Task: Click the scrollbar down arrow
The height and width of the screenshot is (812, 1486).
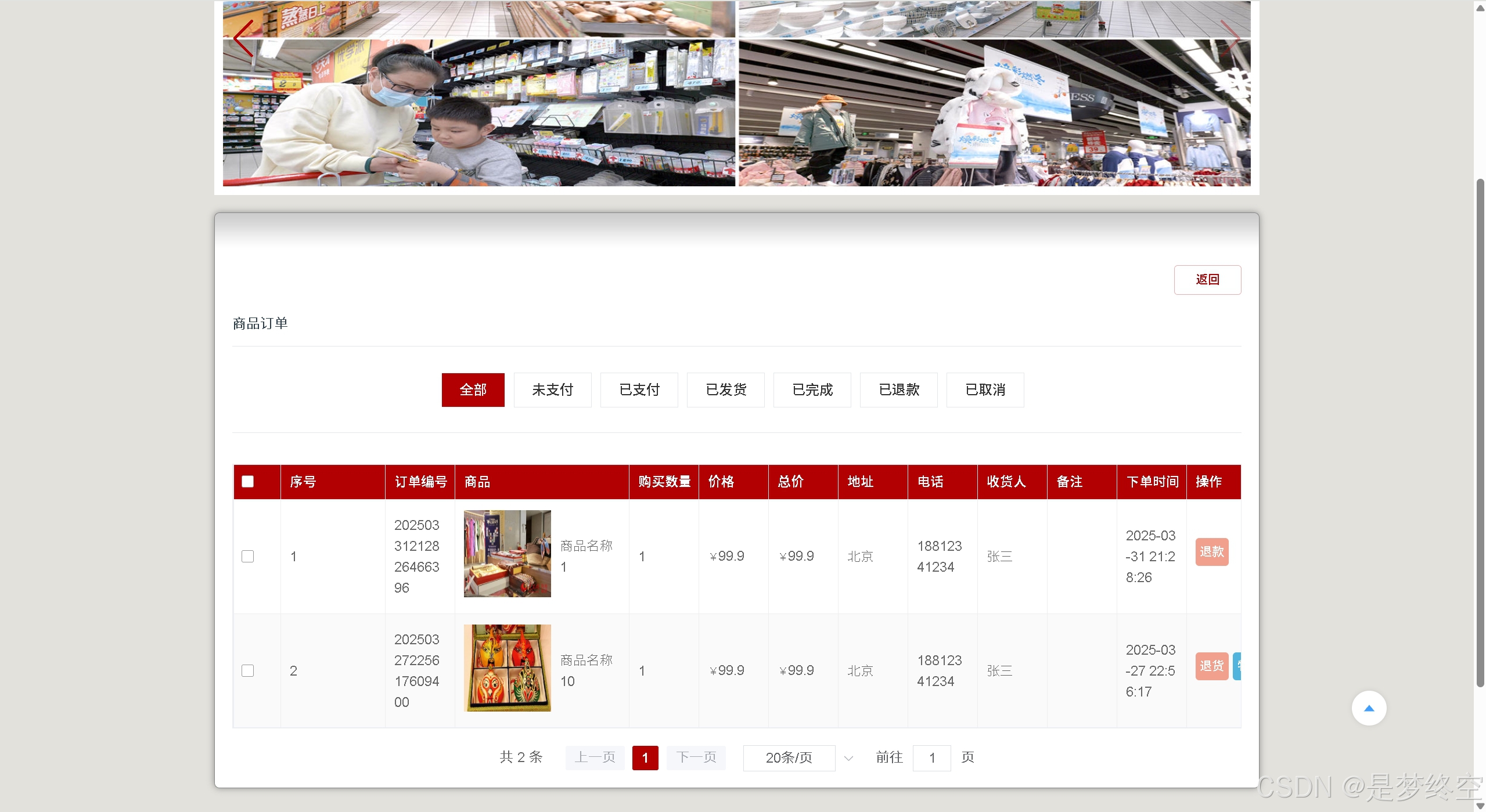Action: click(1480, 806)
